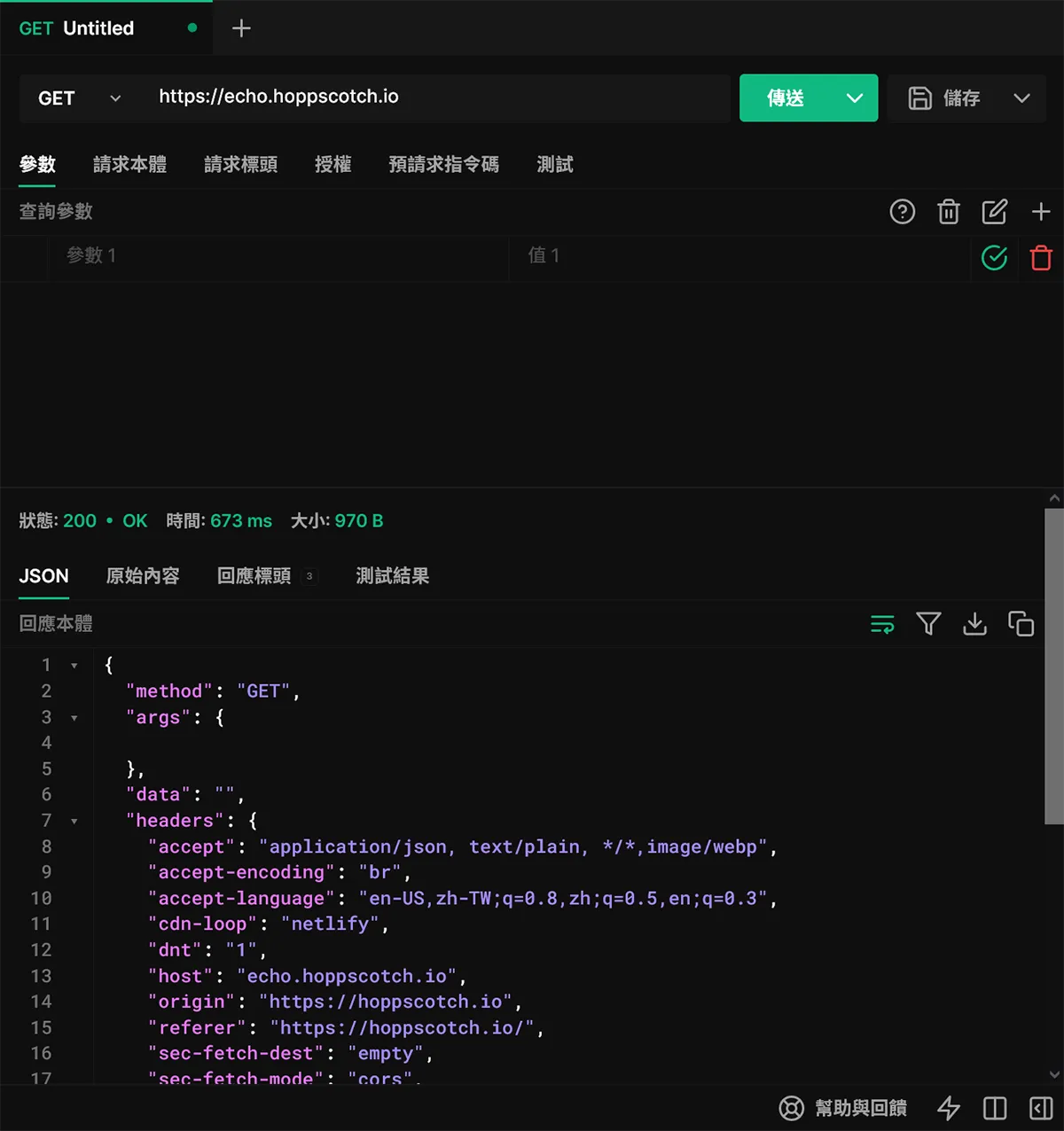Click the green 傳送 send button
The height and width of the screenshot is (1131, 1064).
coord(786,98)
